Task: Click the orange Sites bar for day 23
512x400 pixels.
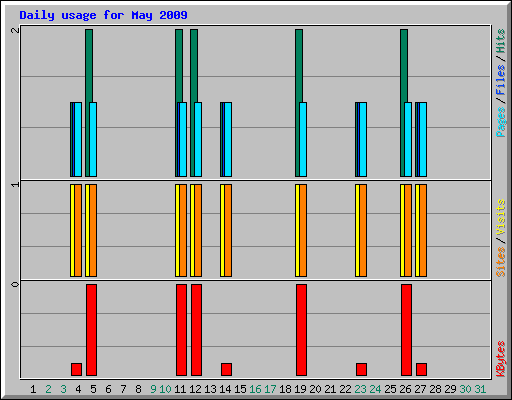Action: tap(363, 230)
